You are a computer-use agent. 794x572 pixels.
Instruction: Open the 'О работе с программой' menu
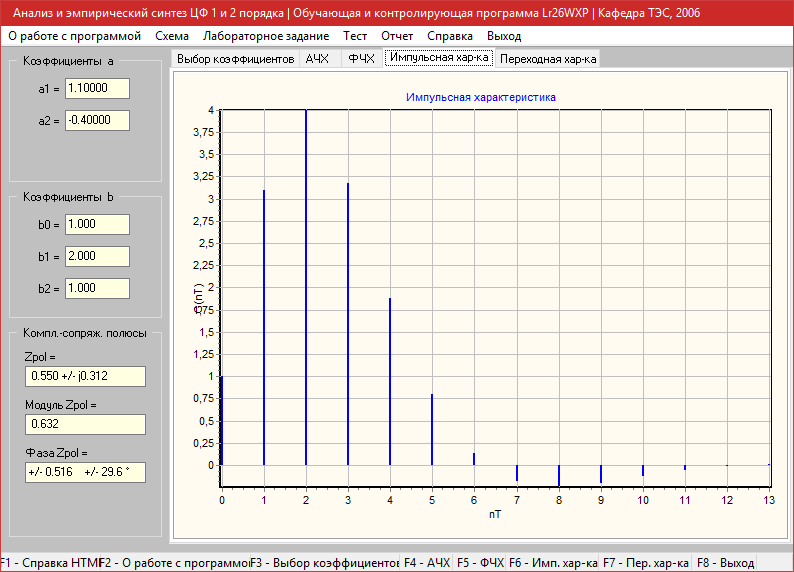tap(74, 36)
